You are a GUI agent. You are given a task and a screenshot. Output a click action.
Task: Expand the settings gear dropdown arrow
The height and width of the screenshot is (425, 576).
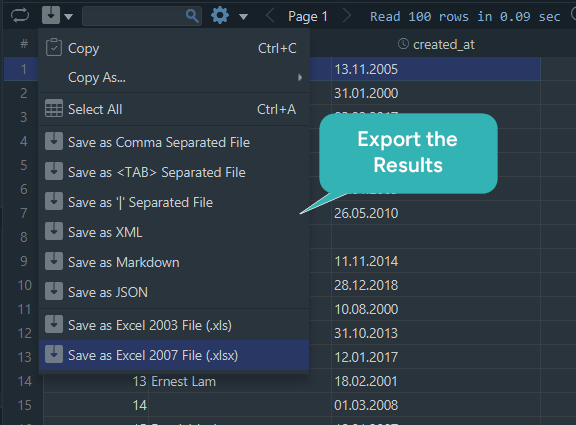(243, 17)
